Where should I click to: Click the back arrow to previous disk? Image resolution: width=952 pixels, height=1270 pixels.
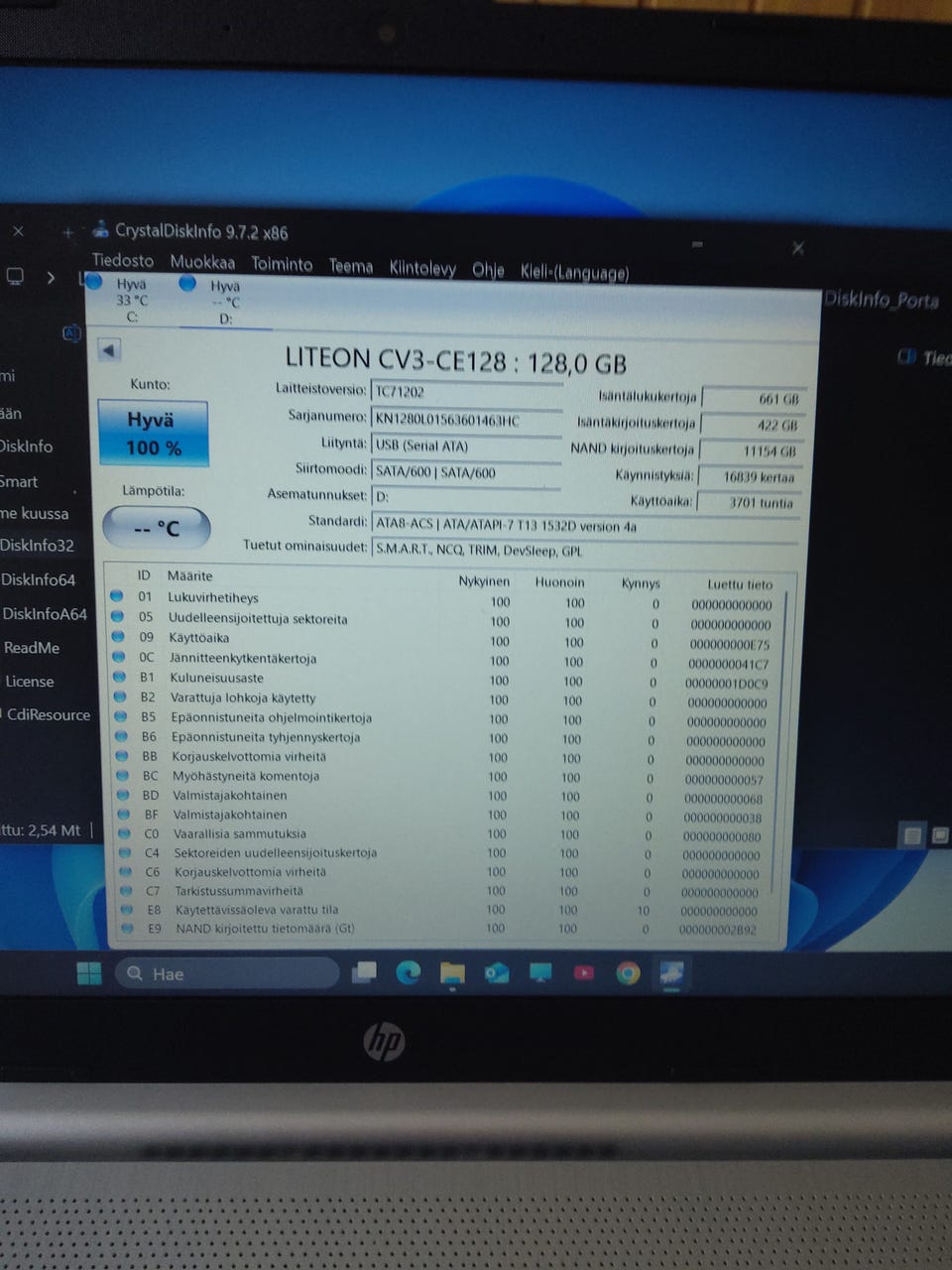[x=109, y=349]
